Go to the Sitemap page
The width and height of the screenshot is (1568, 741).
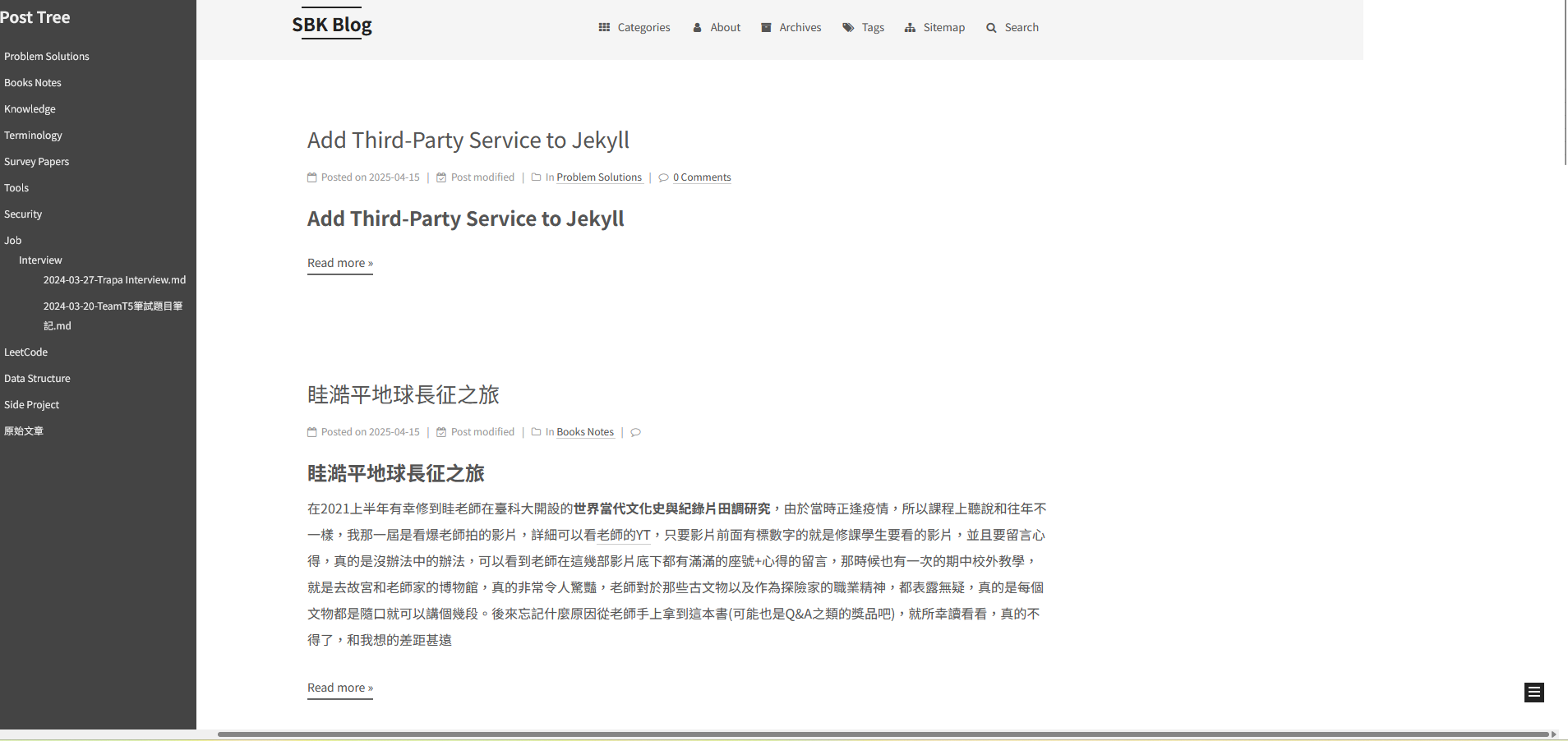(943, 27)
